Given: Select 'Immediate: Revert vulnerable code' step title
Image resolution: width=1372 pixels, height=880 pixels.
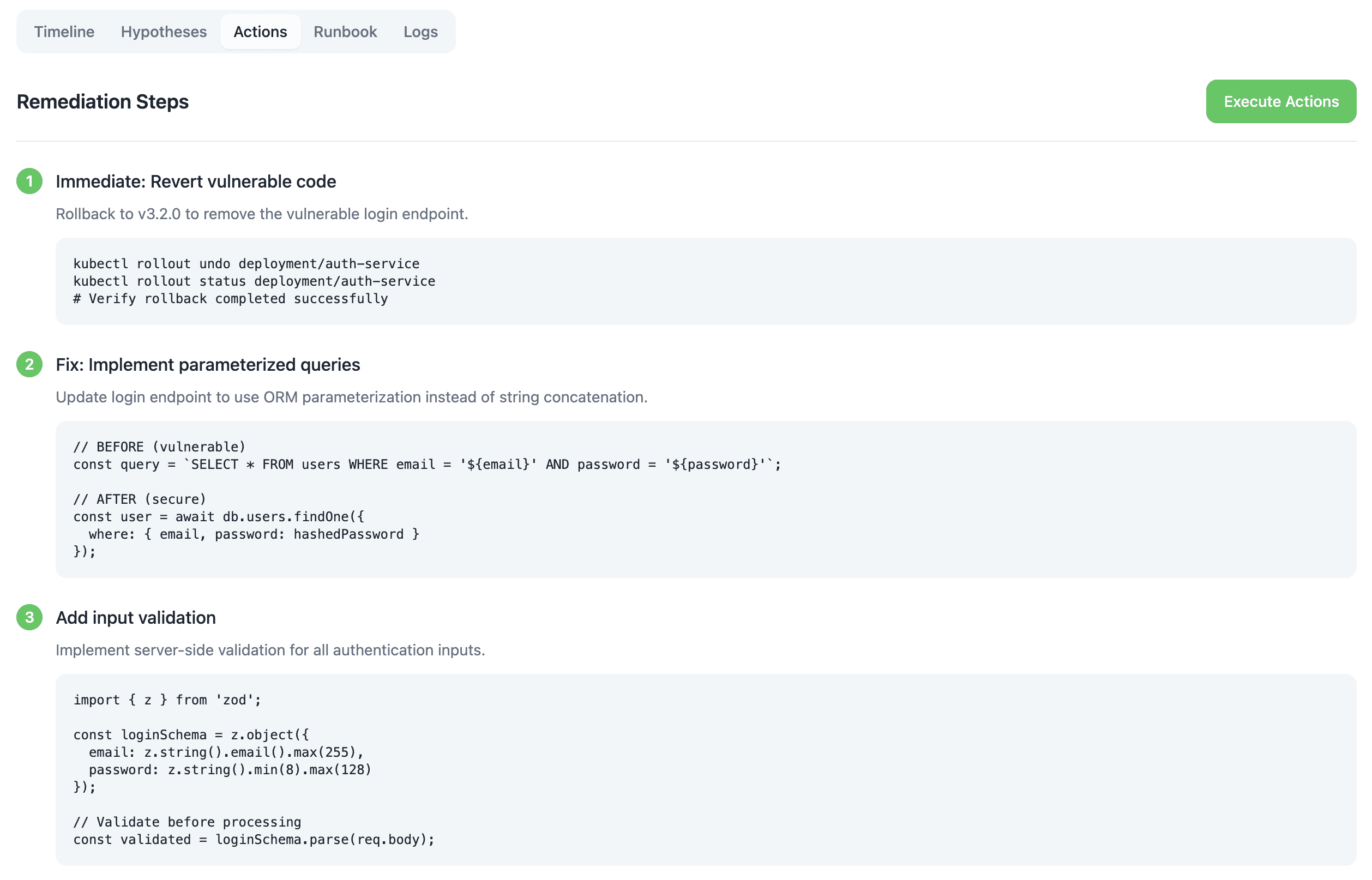Looking at the screenshot, I should (x=195, y=181).
